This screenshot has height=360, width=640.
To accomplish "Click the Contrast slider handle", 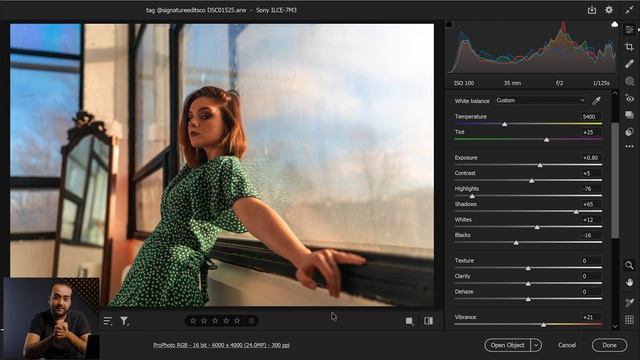I will pyautogui.click(x=531, y=180).
